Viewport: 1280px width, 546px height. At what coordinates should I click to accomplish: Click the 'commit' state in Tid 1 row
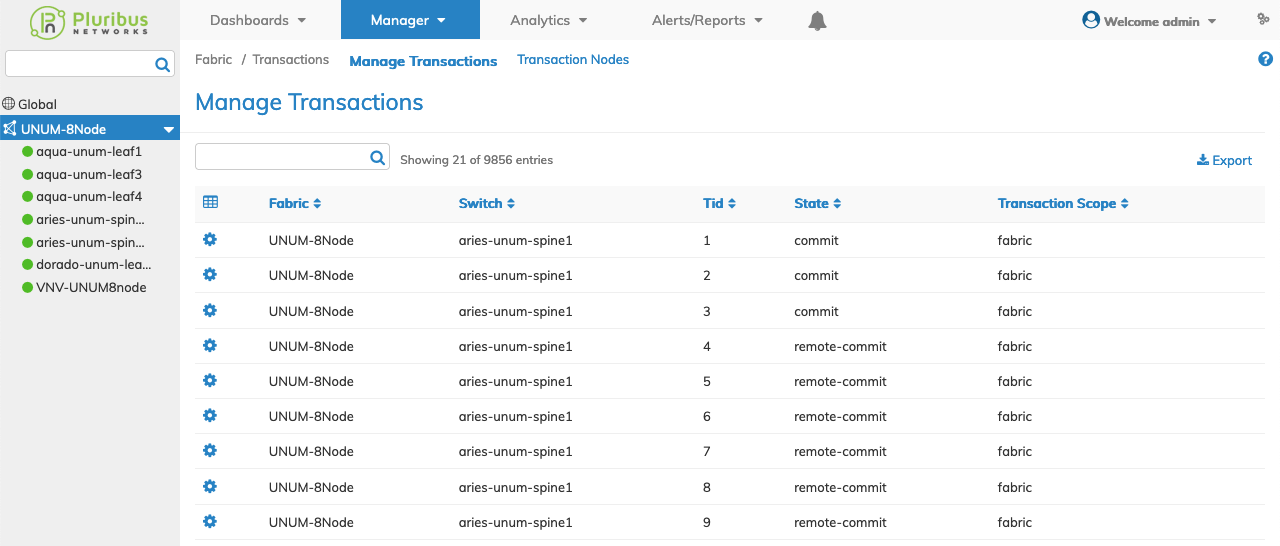point(816,241)
